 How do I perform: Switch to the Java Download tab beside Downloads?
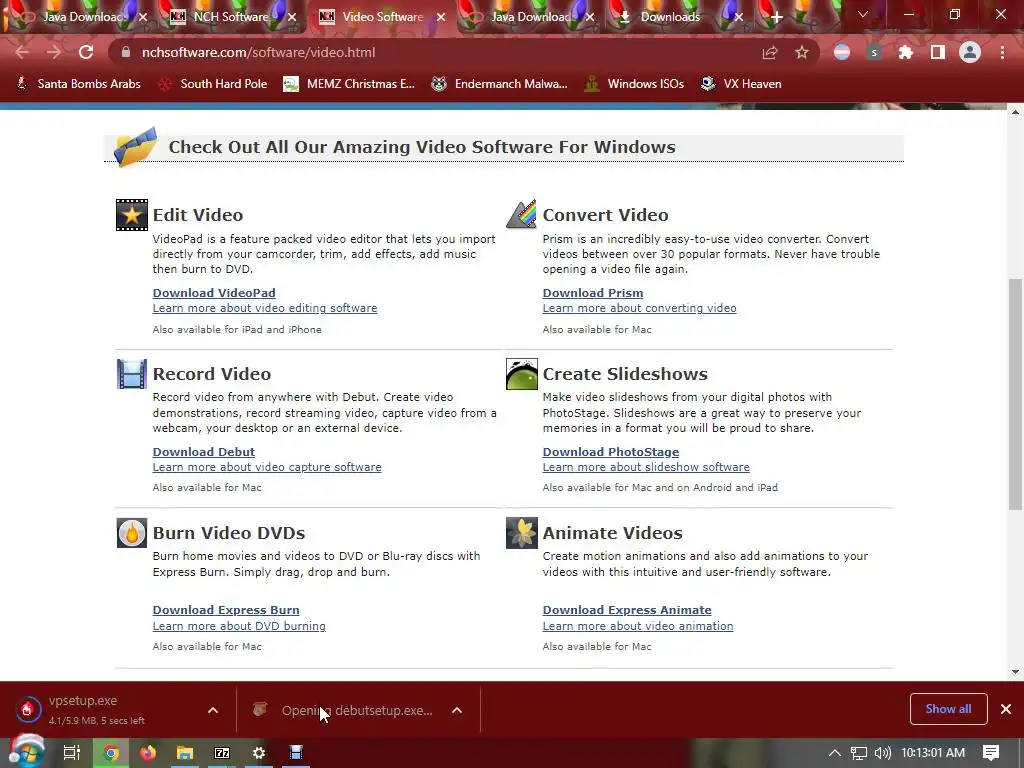click(x=531, y=17)
